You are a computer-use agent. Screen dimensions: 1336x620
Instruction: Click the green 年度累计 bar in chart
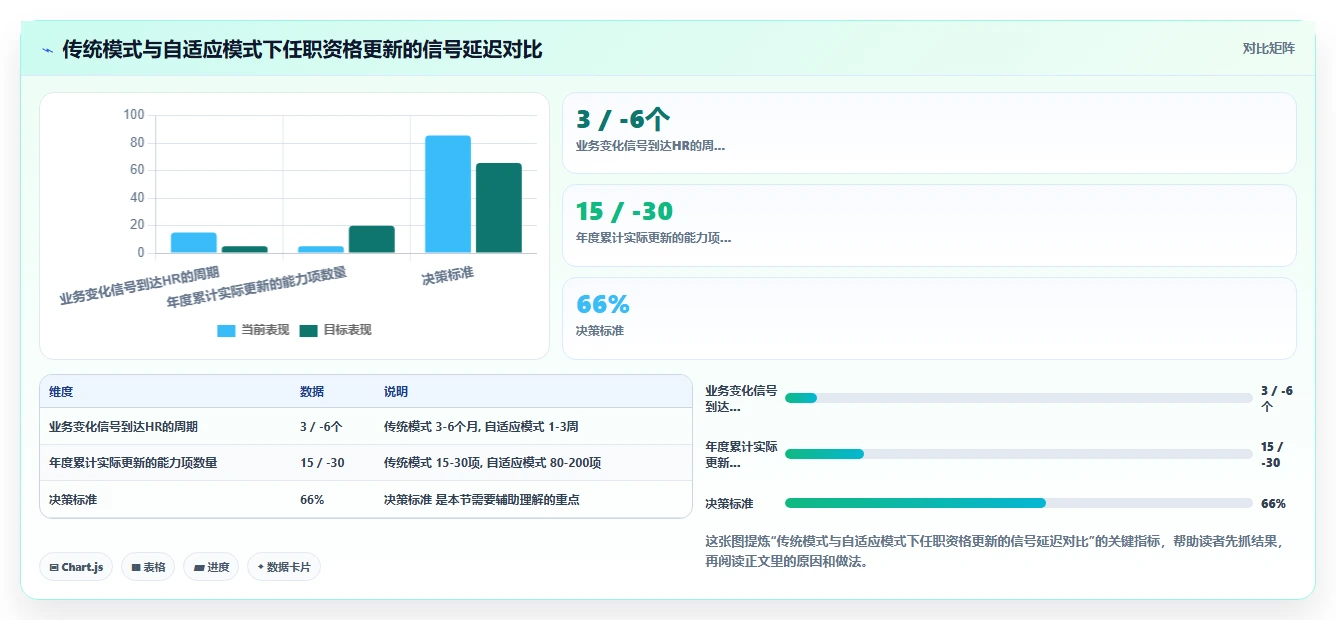372,239
